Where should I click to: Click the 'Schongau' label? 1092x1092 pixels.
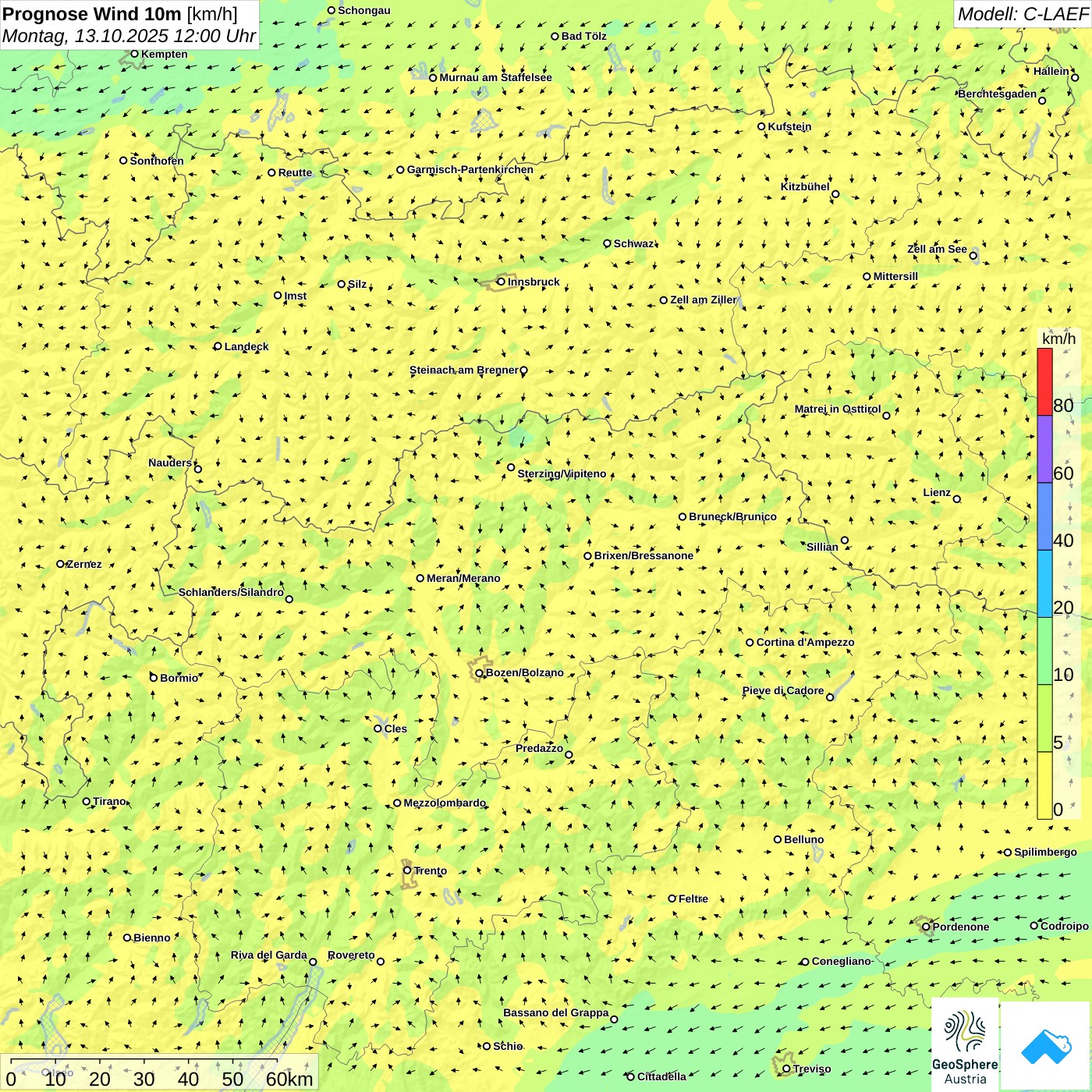pos(363,10)
